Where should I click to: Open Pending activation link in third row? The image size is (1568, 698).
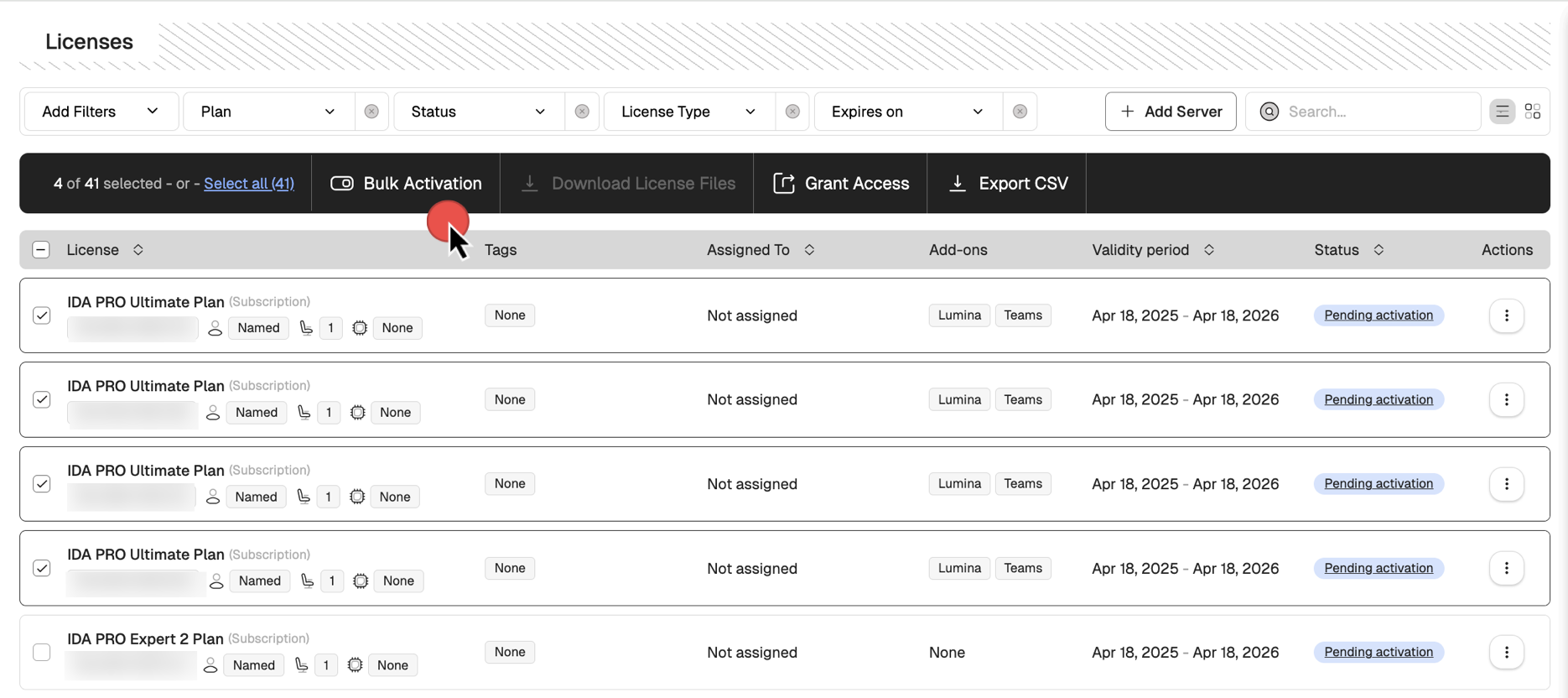pyautogui.click(x=1378, y=484)
